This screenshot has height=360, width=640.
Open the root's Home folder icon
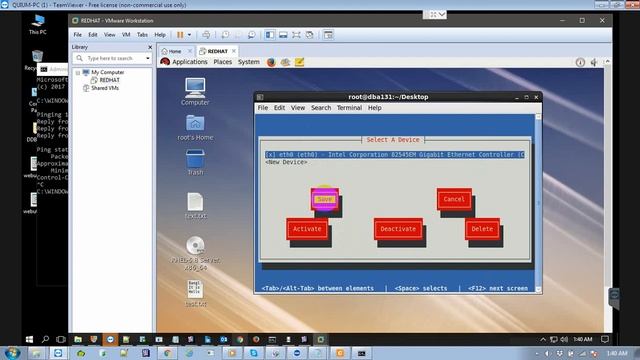pos(195,127)
